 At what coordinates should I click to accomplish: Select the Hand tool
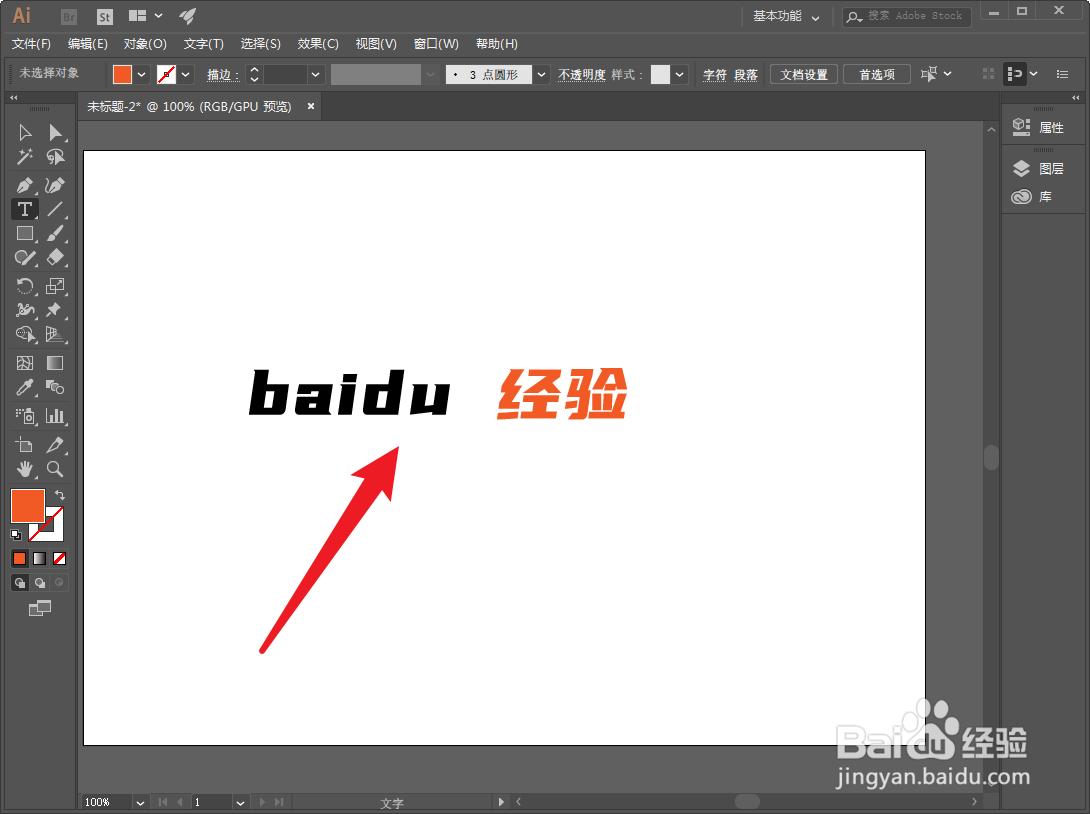coord(25,469)
